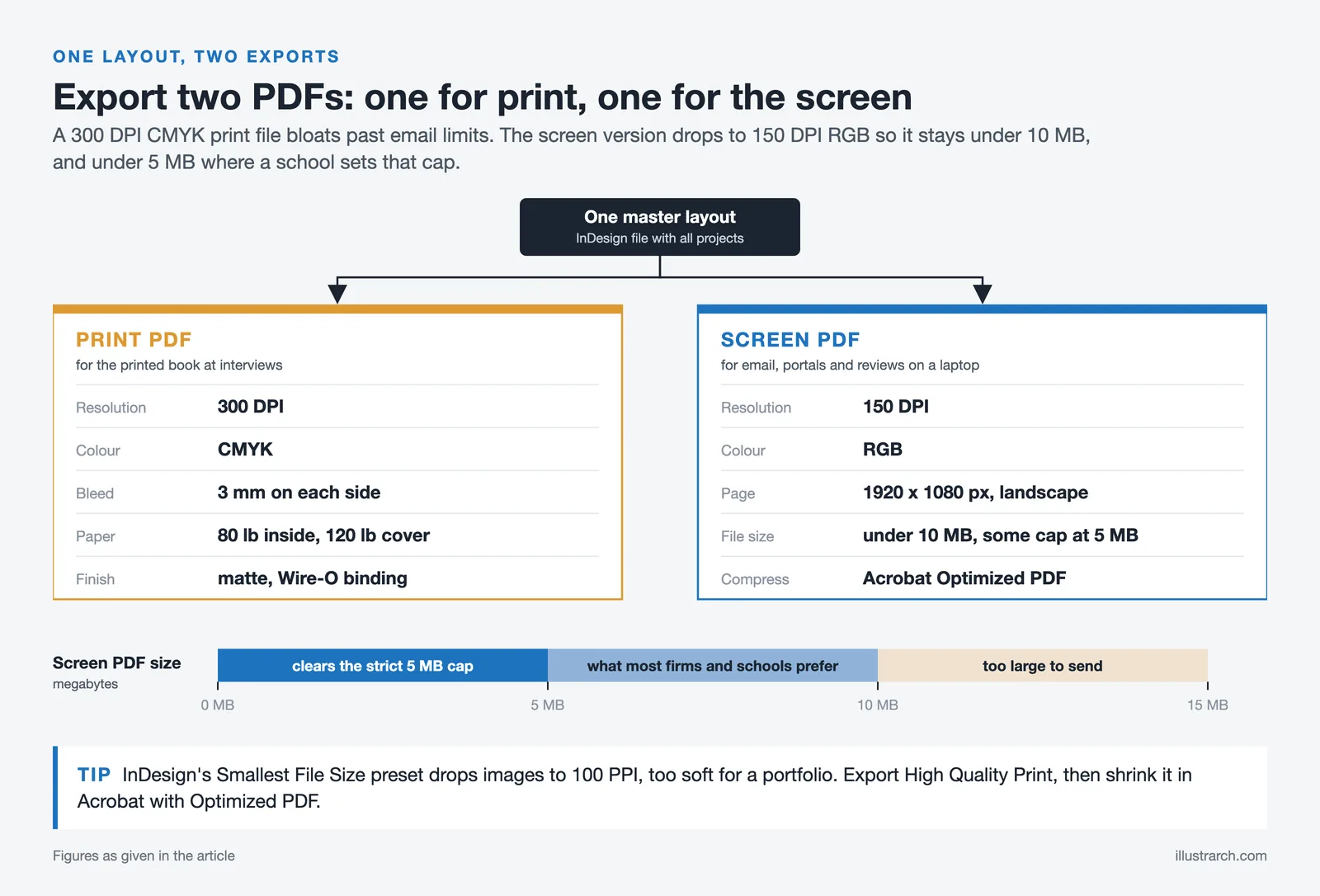Click 'matte, Wire-O binding' finish value
This screenshot has width=1320, height=896.
313,578
